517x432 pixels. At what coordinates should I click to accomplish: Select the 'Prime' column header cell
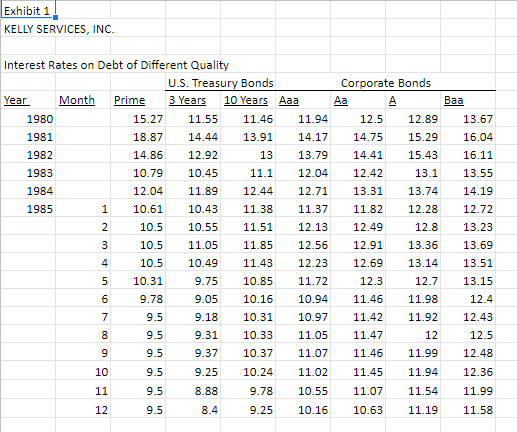pyautogui.click(x=138, y=100)
